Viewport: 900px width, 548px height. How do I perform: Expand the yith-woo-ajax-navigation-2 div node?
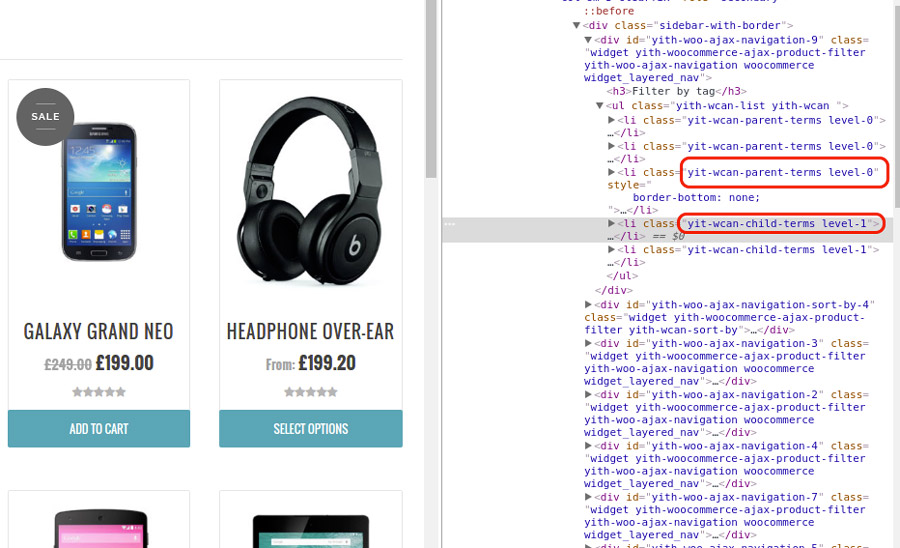[588, 394]
